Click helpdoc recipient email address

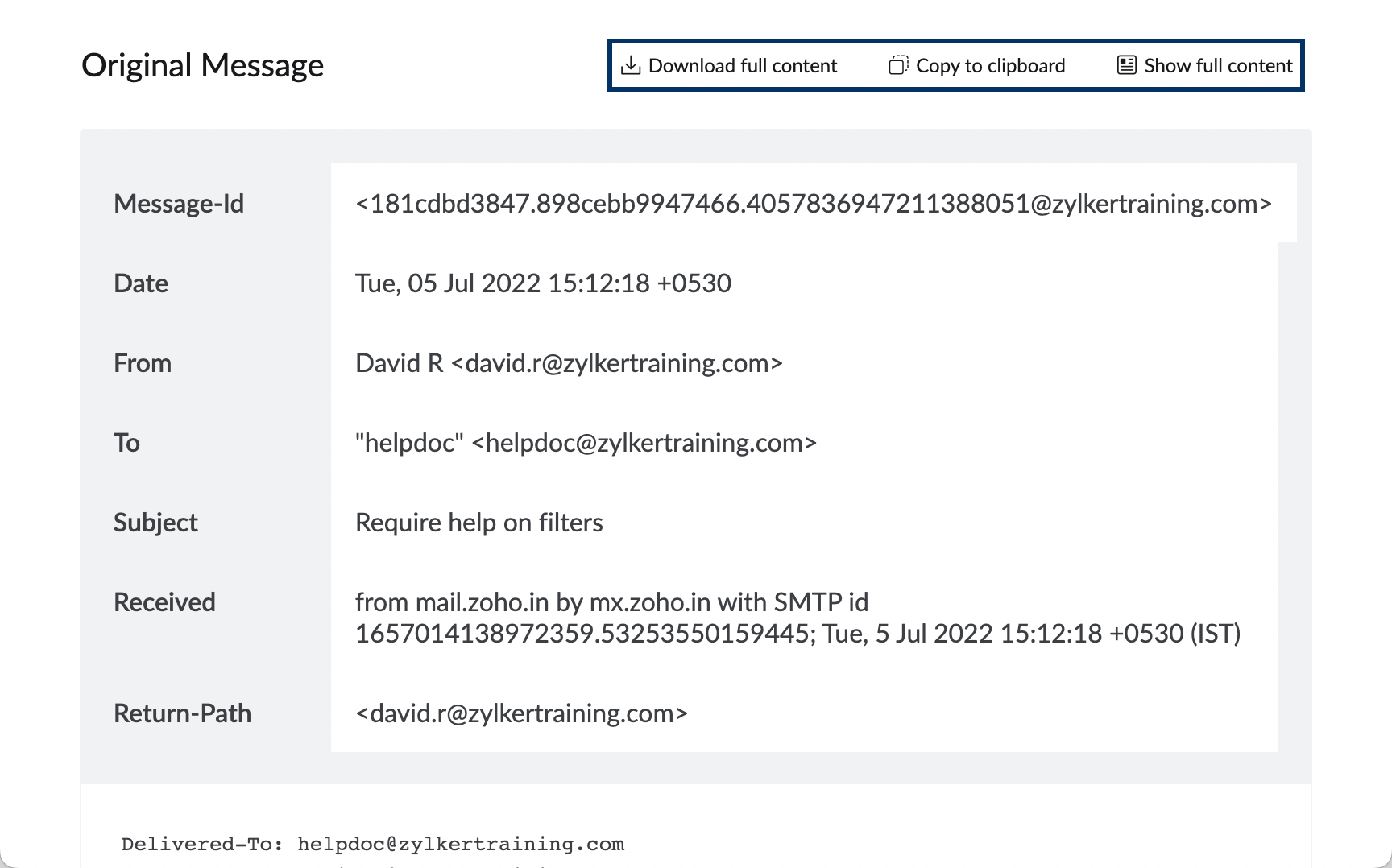pos(644,443)
